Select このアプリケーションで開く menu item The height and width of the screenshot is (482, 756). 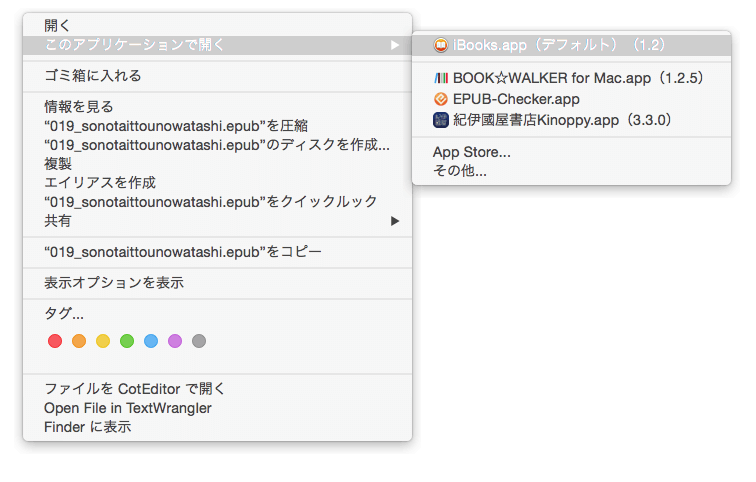coord(217,45)
